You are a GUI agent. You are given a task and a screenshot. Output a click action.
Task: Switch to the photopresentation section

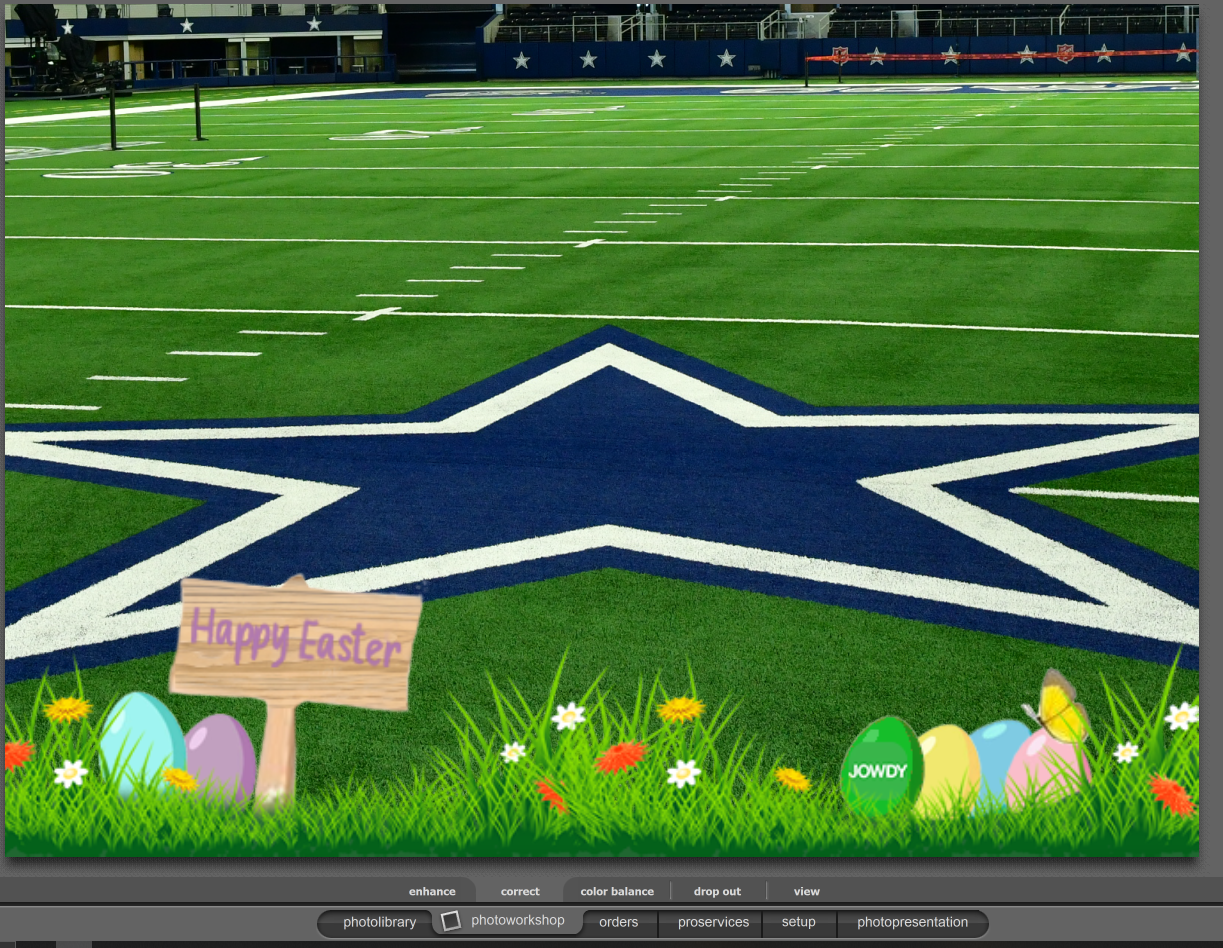point(912,922)
